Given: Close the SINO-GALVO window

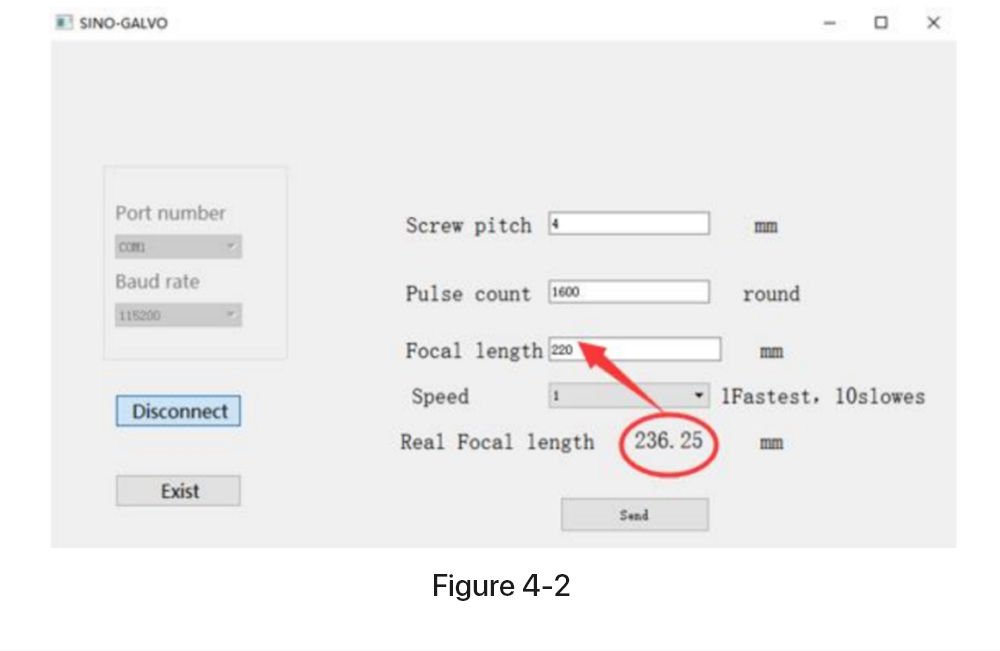Looking at the screenshot, I should pyautogui.click(x=933, y=23).
